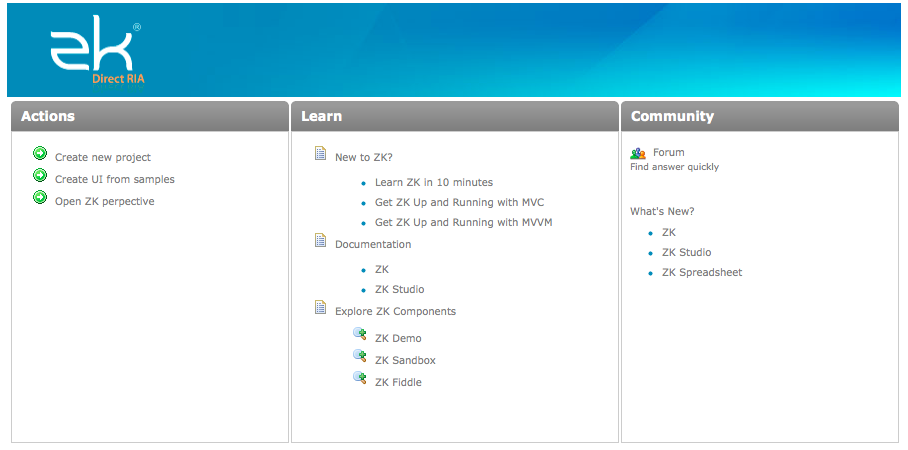Open Create new project link
908x450 pixels.
pyautogui.click(x=102, y=158)
